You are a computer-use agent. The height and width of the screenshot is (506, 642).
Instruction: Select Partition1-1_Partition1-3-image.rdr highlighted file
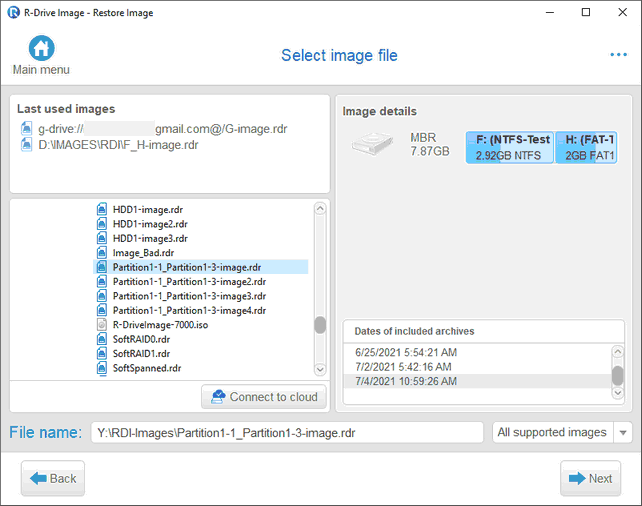201,267
